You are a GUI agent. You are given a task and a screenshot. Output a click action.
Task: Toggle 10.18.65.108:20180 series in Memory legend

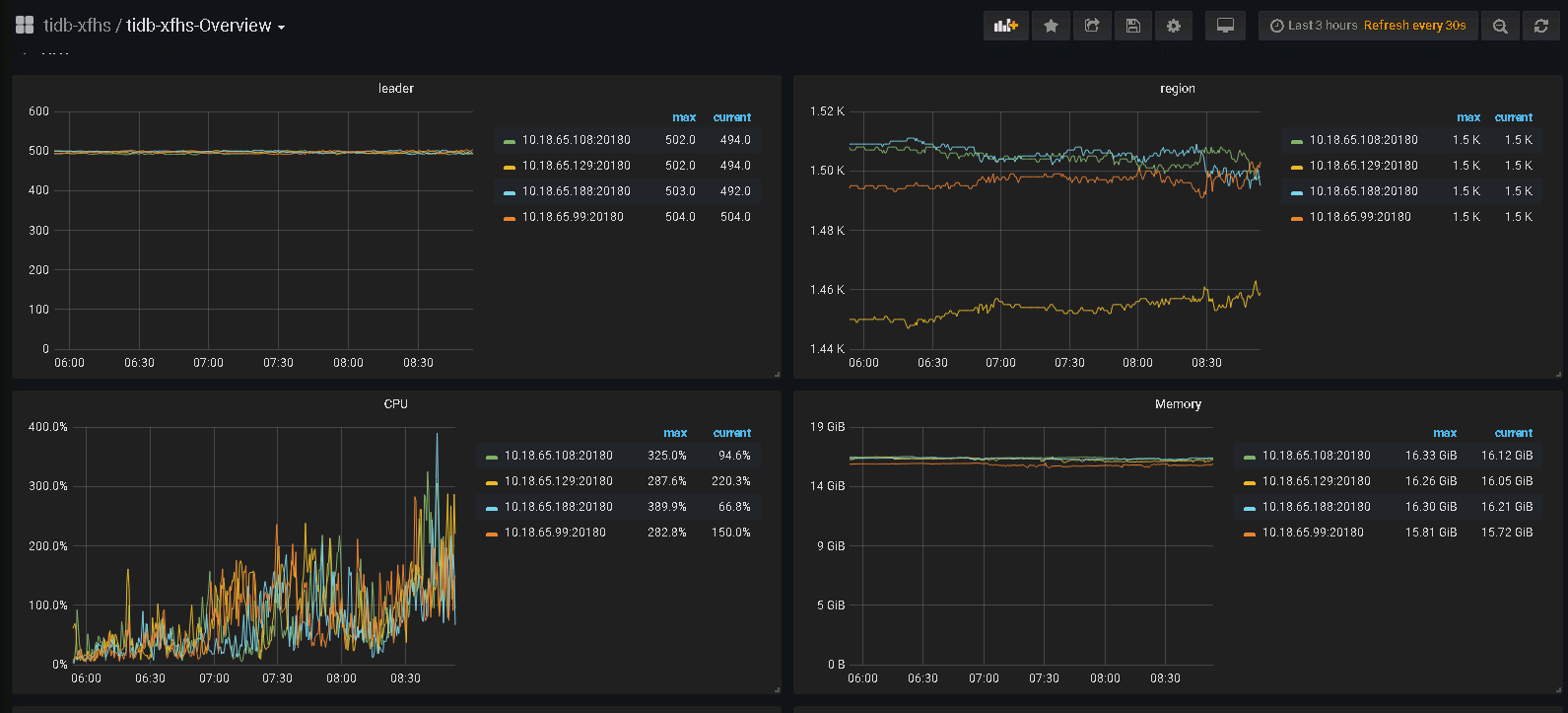1316,456
